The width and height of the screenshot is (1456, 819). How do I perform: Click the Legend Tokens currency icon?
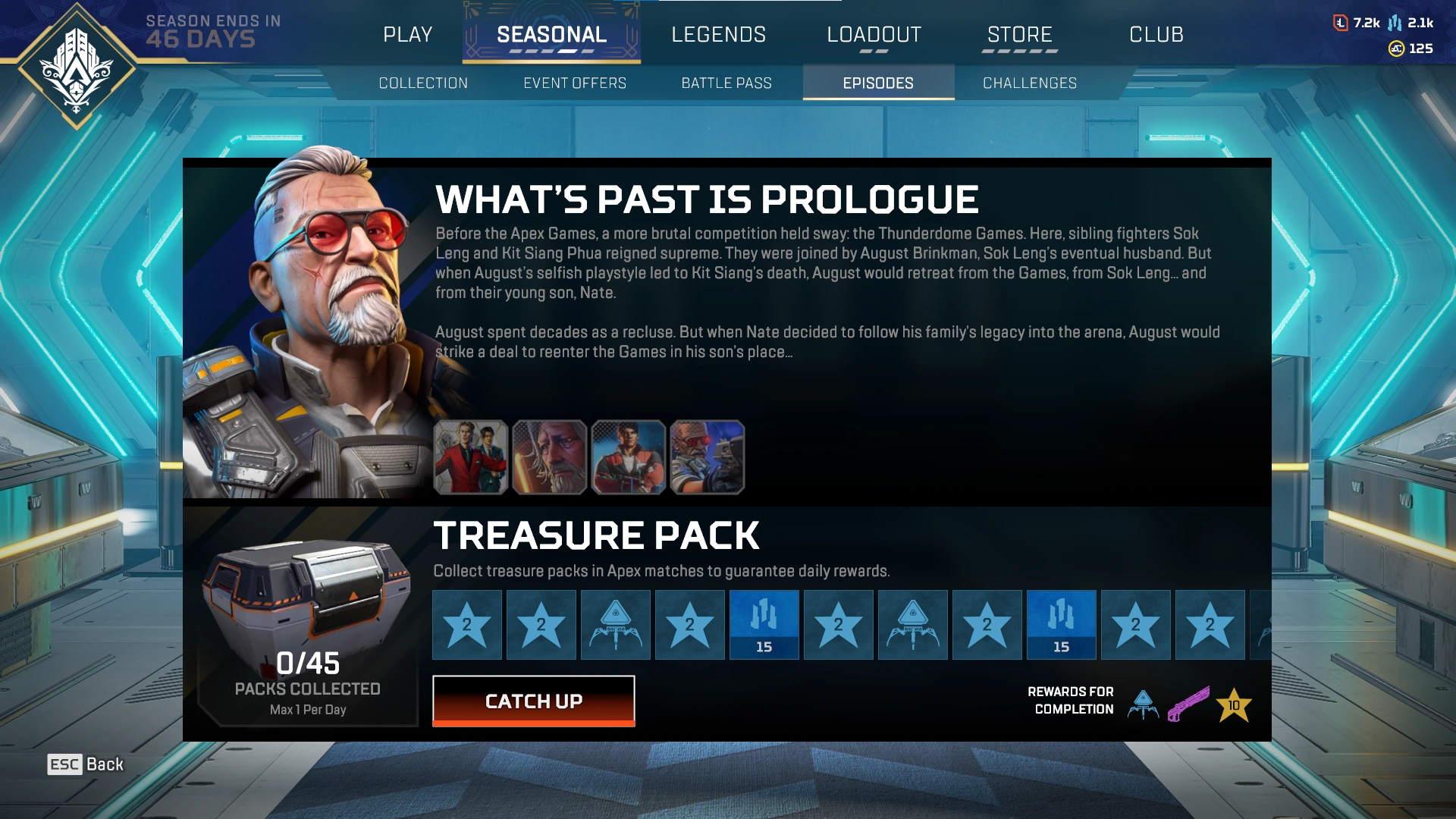1340,23
